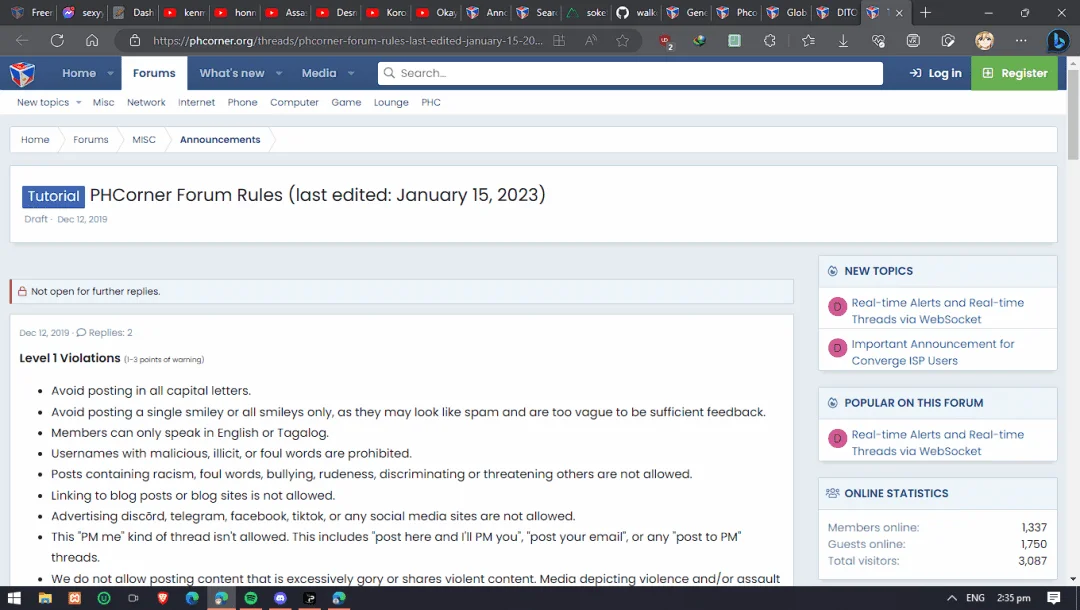The width and height of the screenshot is (1080, 610).
Task: Click the site lock icon in address bar
Action: [x=136, y=41]
